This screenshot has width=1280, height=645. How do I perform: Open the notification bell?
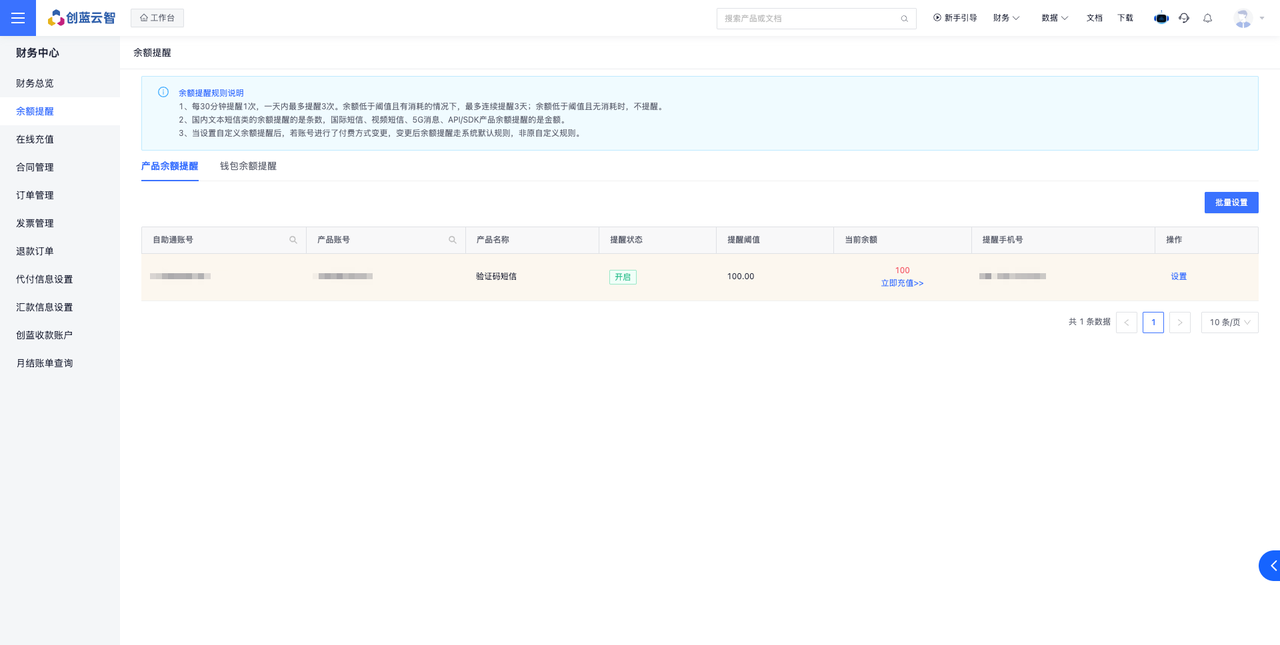pos(1208,18)
